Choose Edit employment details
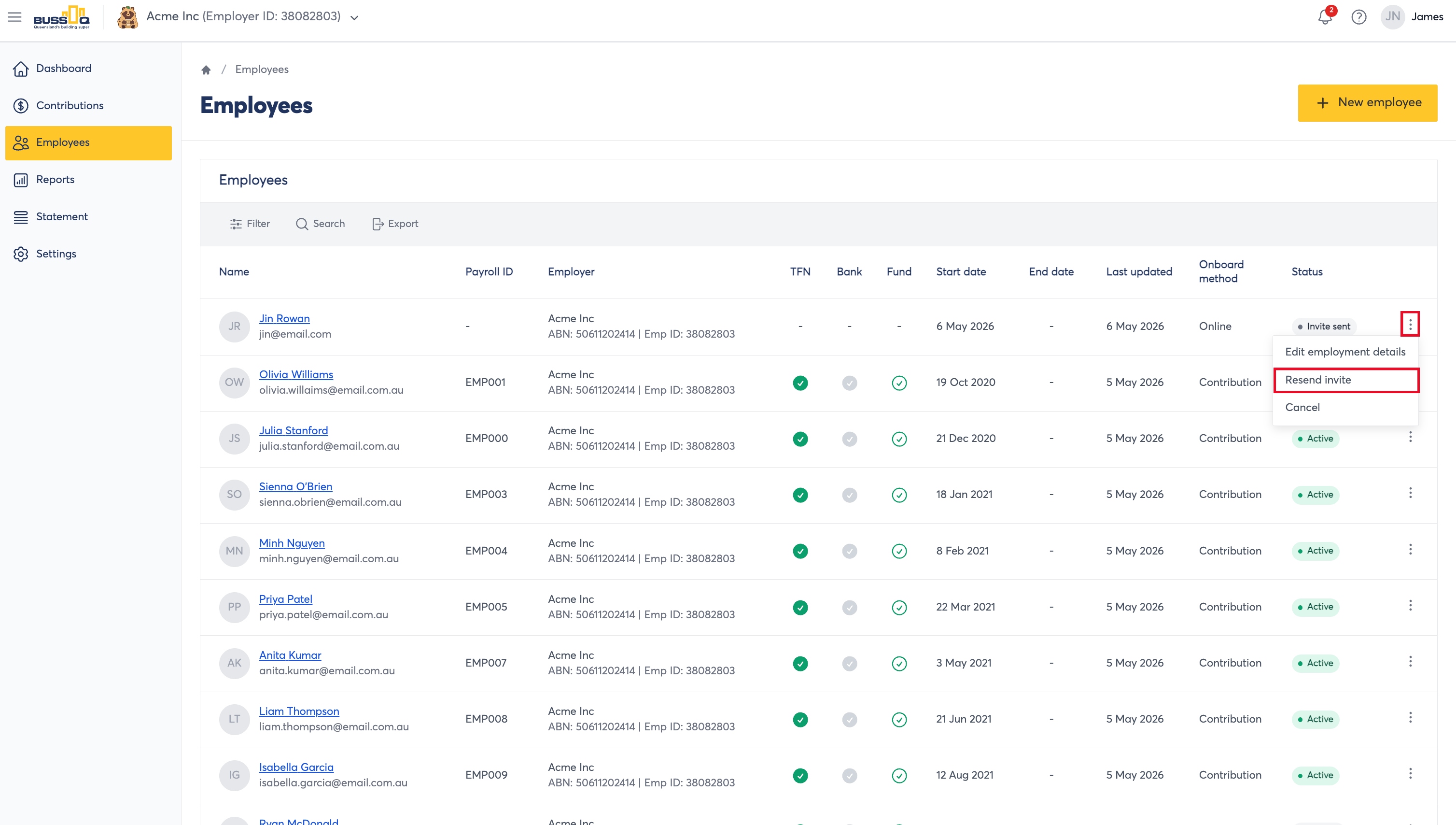 (x=1345, y=352)
